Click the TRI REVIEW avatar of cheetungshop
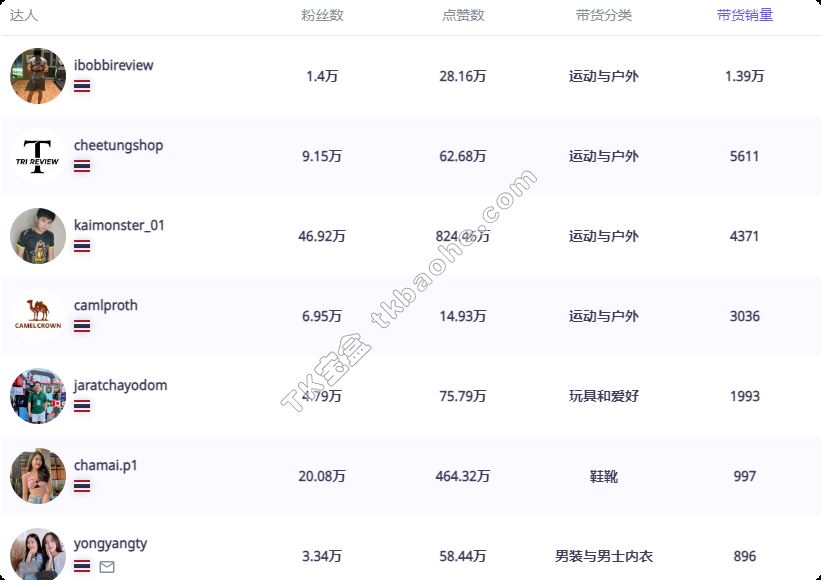The width and height of the screenshot is (821, 580). [x=38, y=156]
